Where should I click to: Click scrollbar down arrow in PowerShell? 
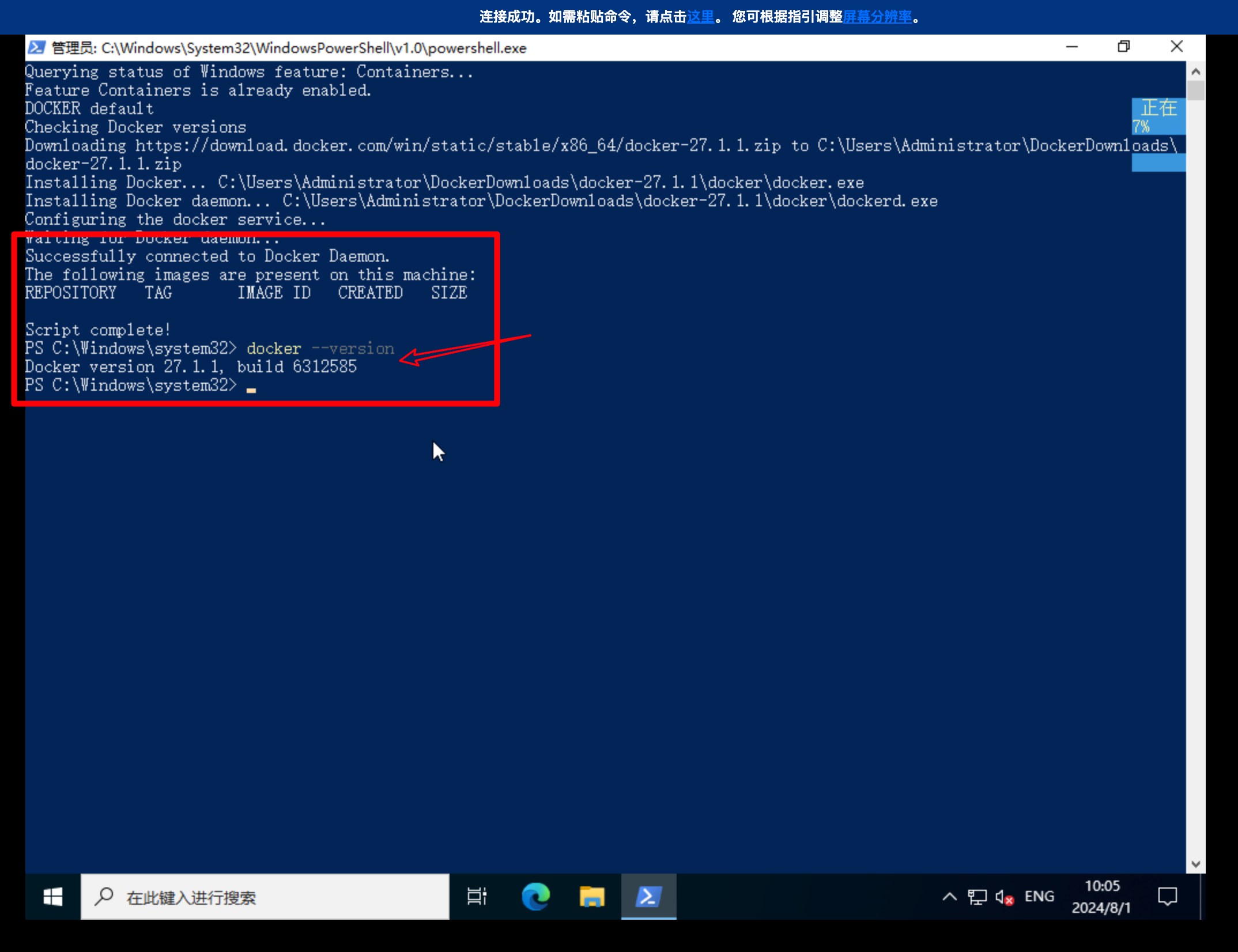(1195, 864)
